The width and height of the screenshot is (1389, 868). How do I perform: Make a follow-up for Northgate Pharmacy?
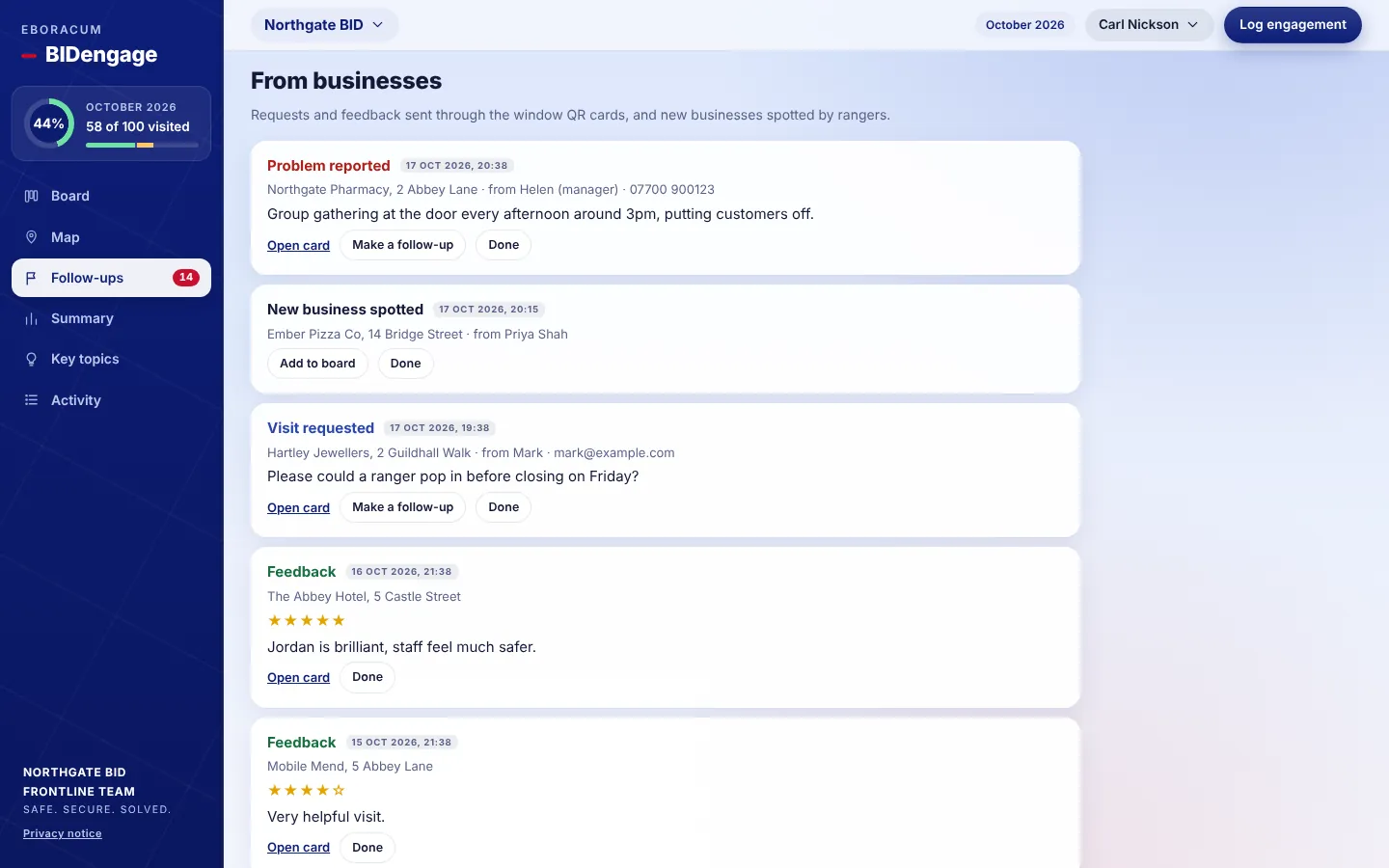coord(402,245)
